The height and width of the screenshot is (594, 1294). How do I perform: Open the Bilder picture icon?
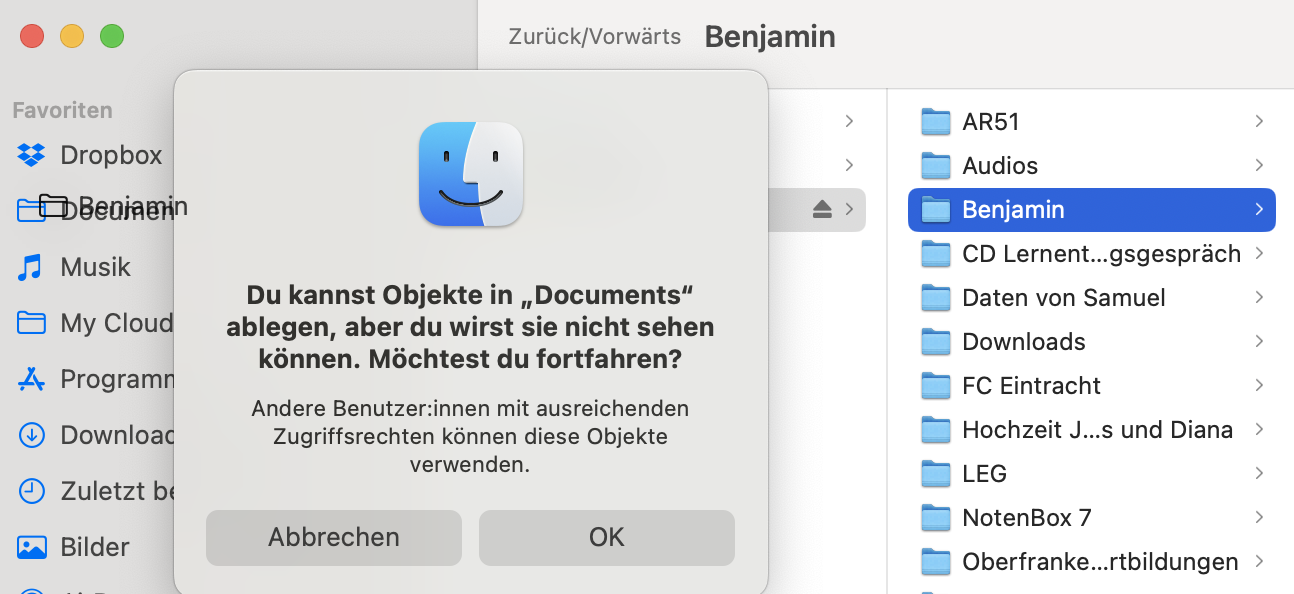click(32, 547)
